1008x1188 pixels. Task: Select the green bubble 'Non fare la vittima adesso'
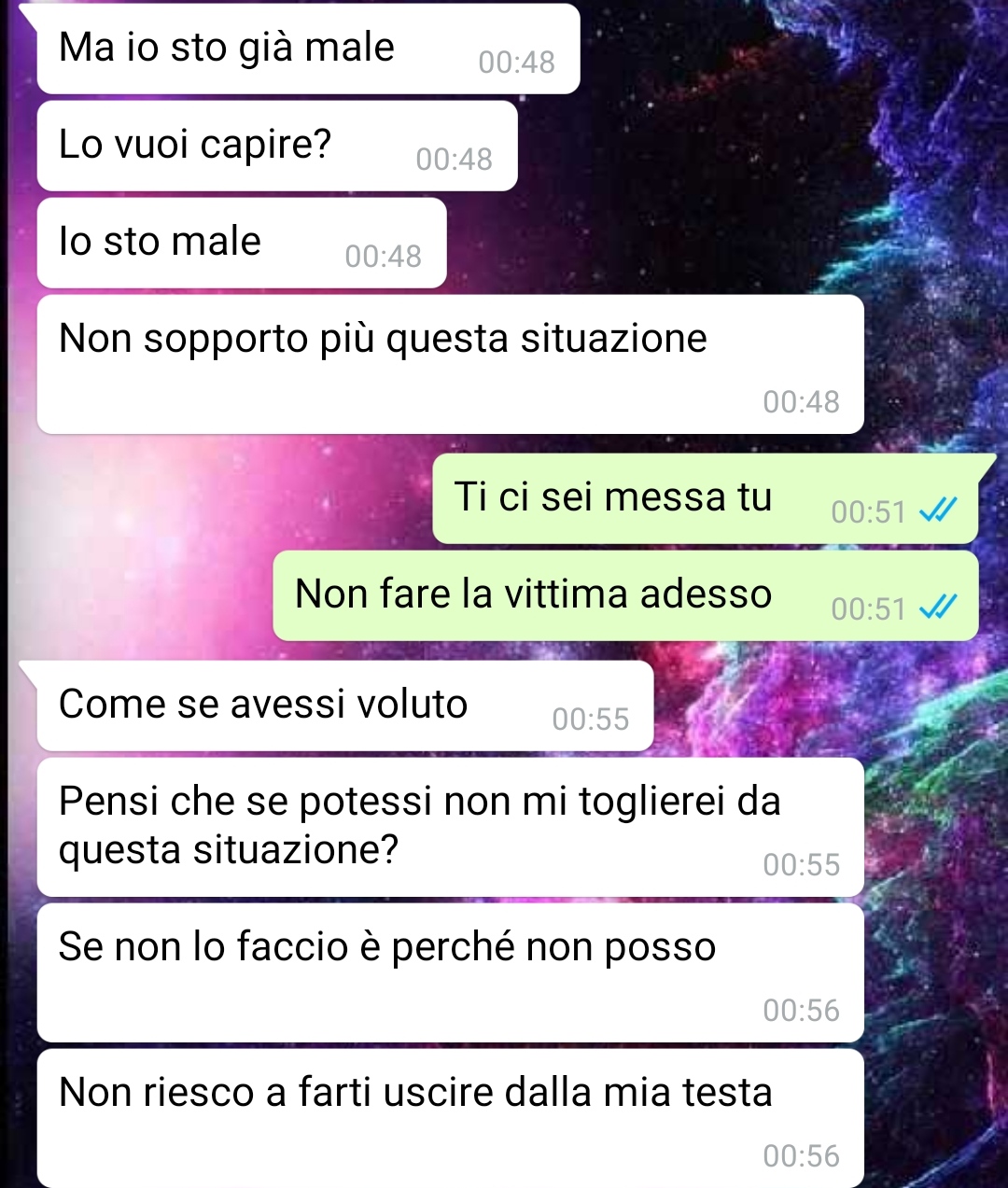[625, 595]
